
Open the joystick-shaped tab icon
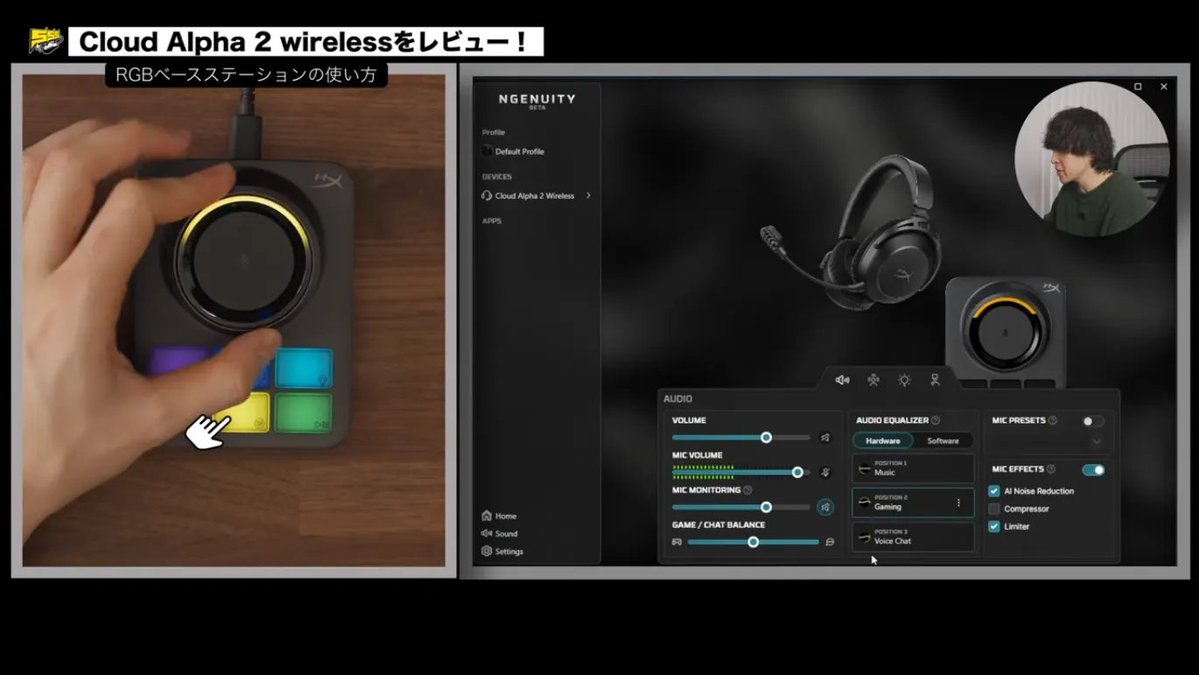pos(934,380)
